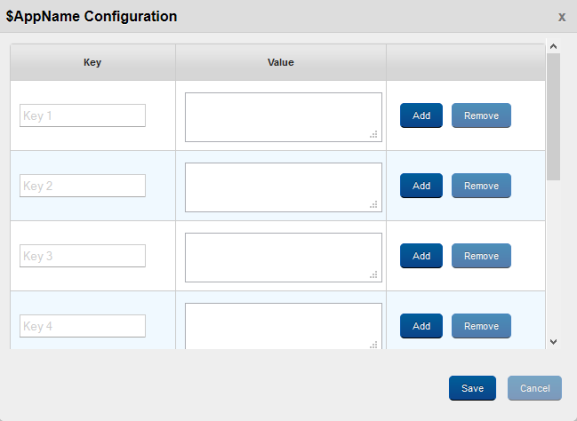Remove the Key 3 row

point(481,256)
